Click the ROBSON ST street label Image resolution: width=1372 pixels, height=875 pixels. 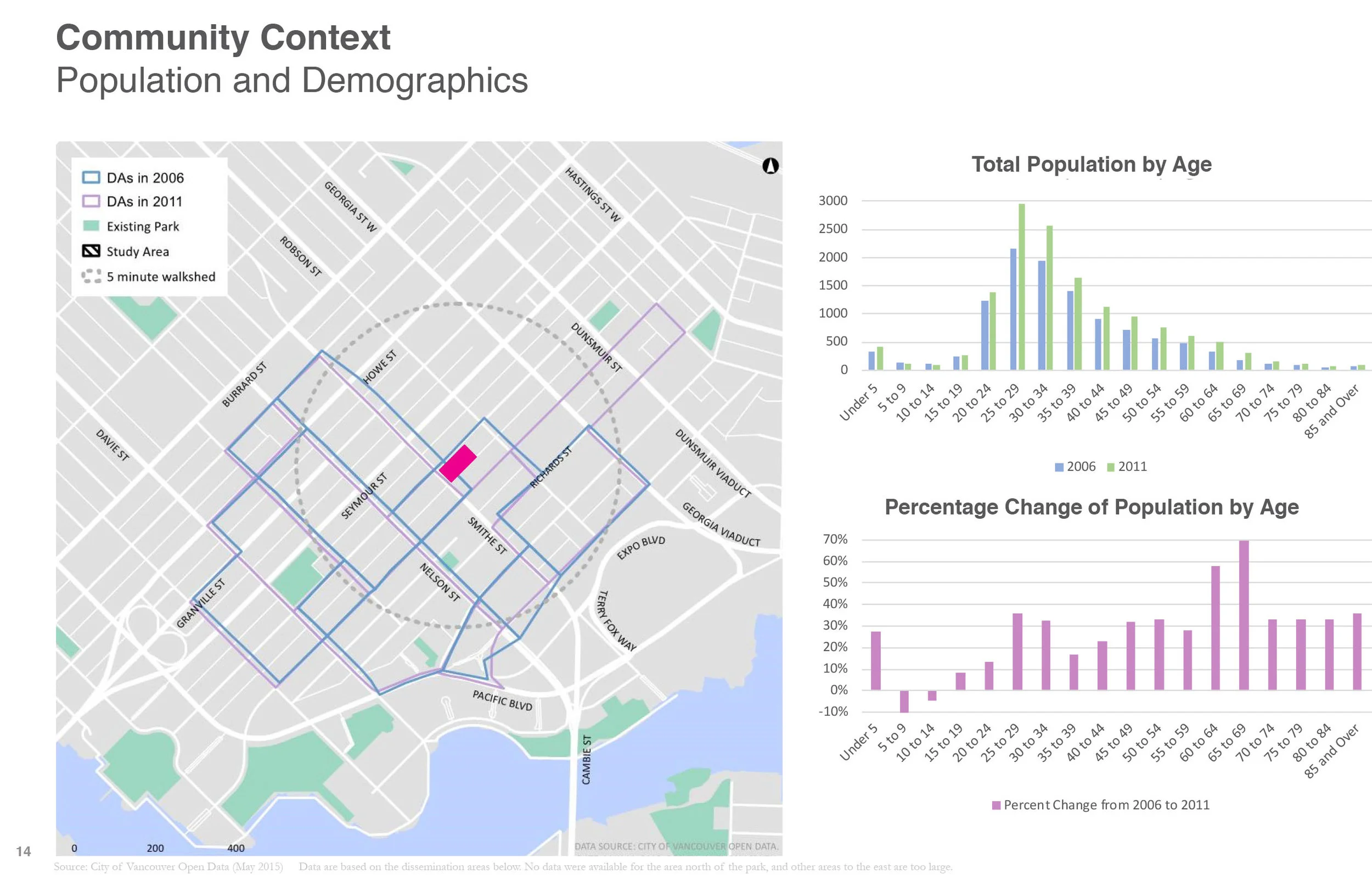[x=301, y=256]
